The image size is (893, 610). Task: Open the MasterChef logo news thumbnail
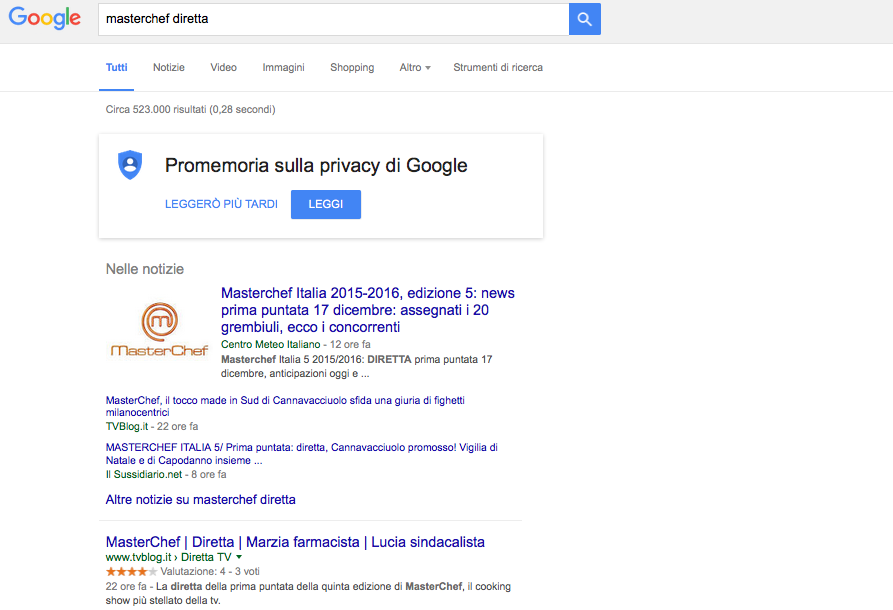[159, 330]
